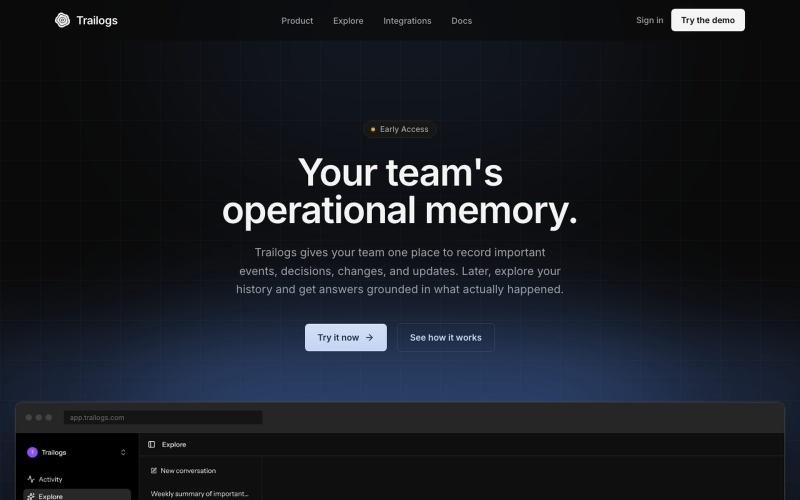Toggle the sidebar panel icon beside Explore

coord(152,444)
